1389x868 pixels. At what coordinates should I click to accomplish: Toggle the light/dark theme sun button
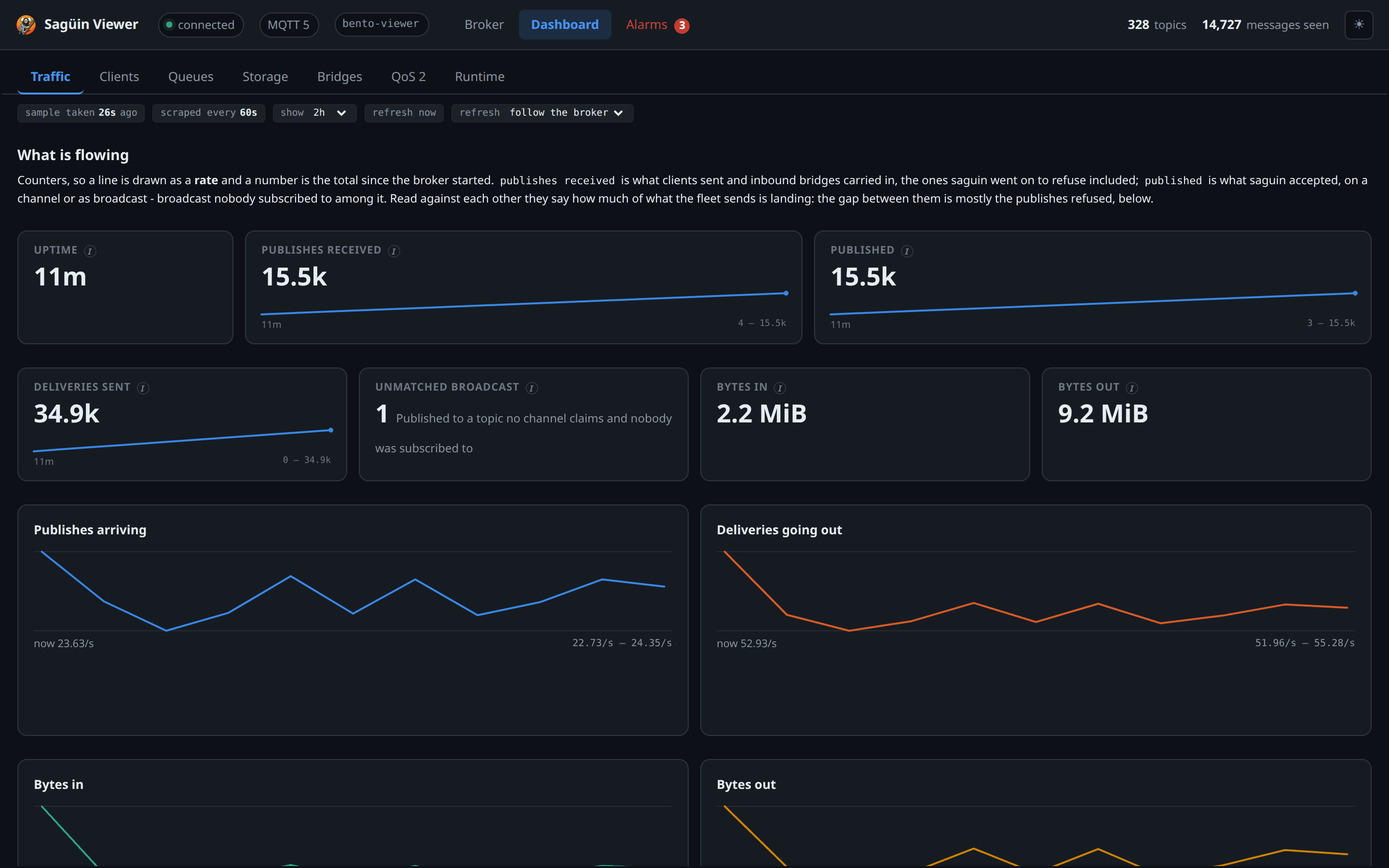click(x=1359, y=25)
